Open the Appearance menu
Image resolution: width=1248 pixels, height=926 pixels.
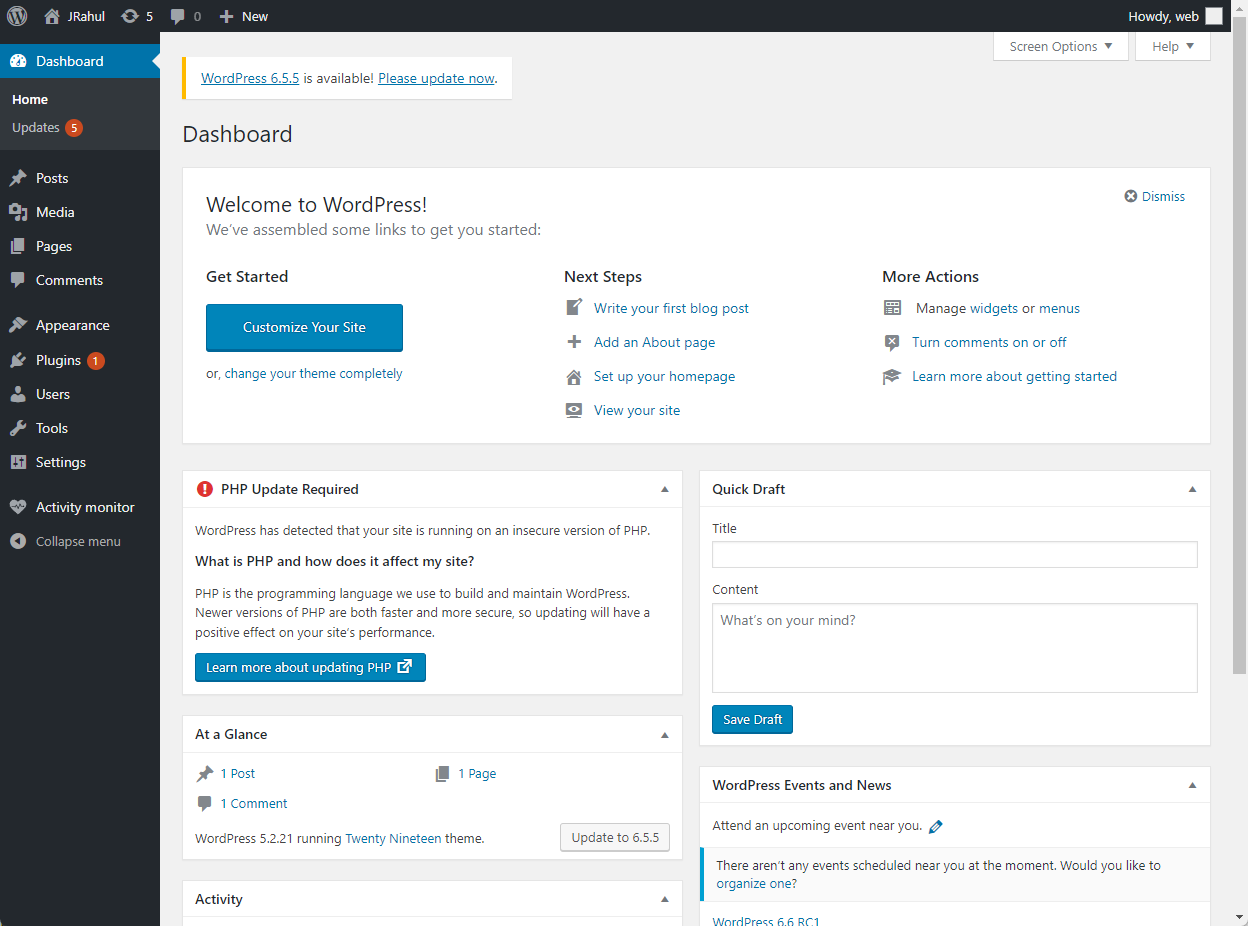pyautogui.click(x=72, y=325)
